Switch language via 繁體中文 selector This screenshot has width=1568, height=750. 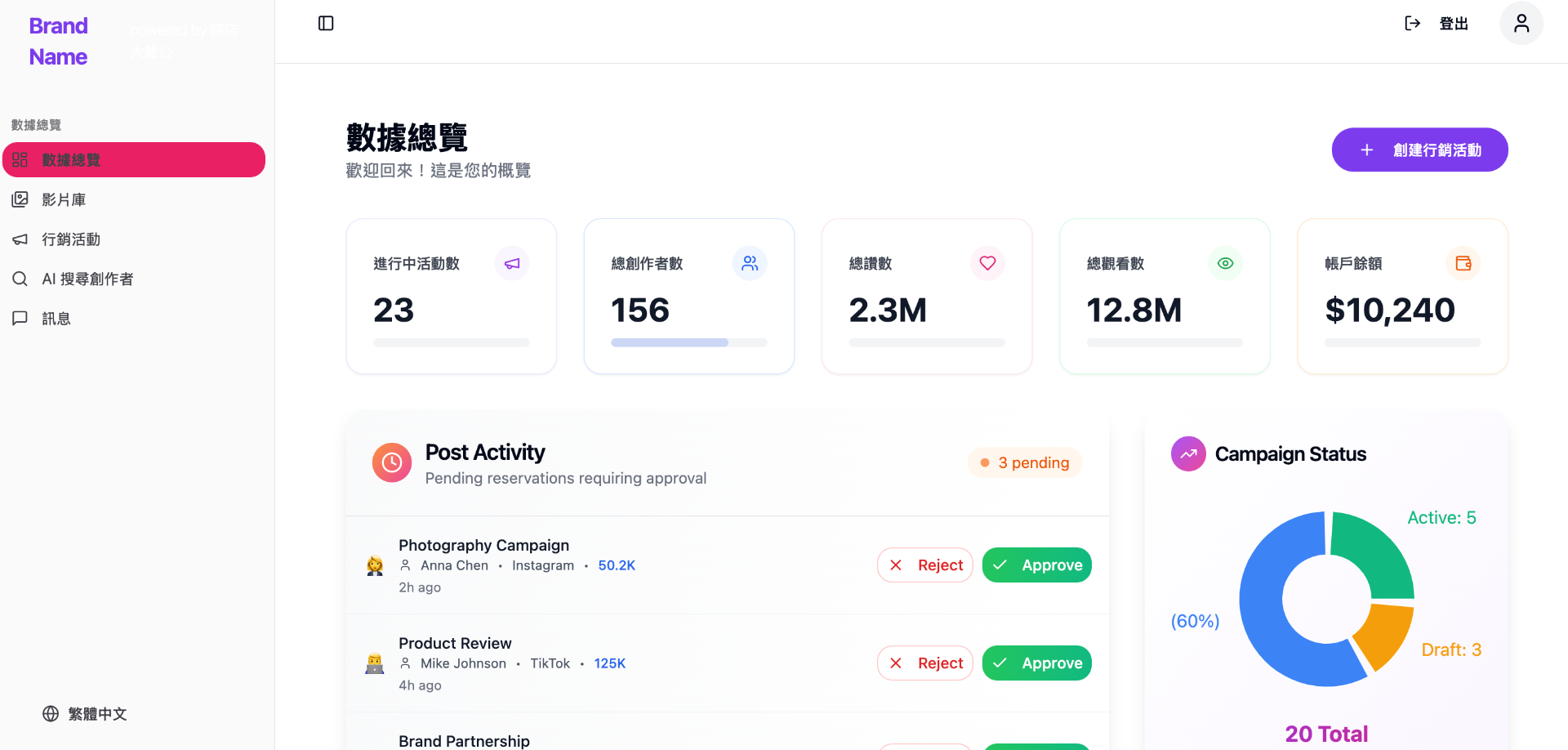(x=85, y=713)
